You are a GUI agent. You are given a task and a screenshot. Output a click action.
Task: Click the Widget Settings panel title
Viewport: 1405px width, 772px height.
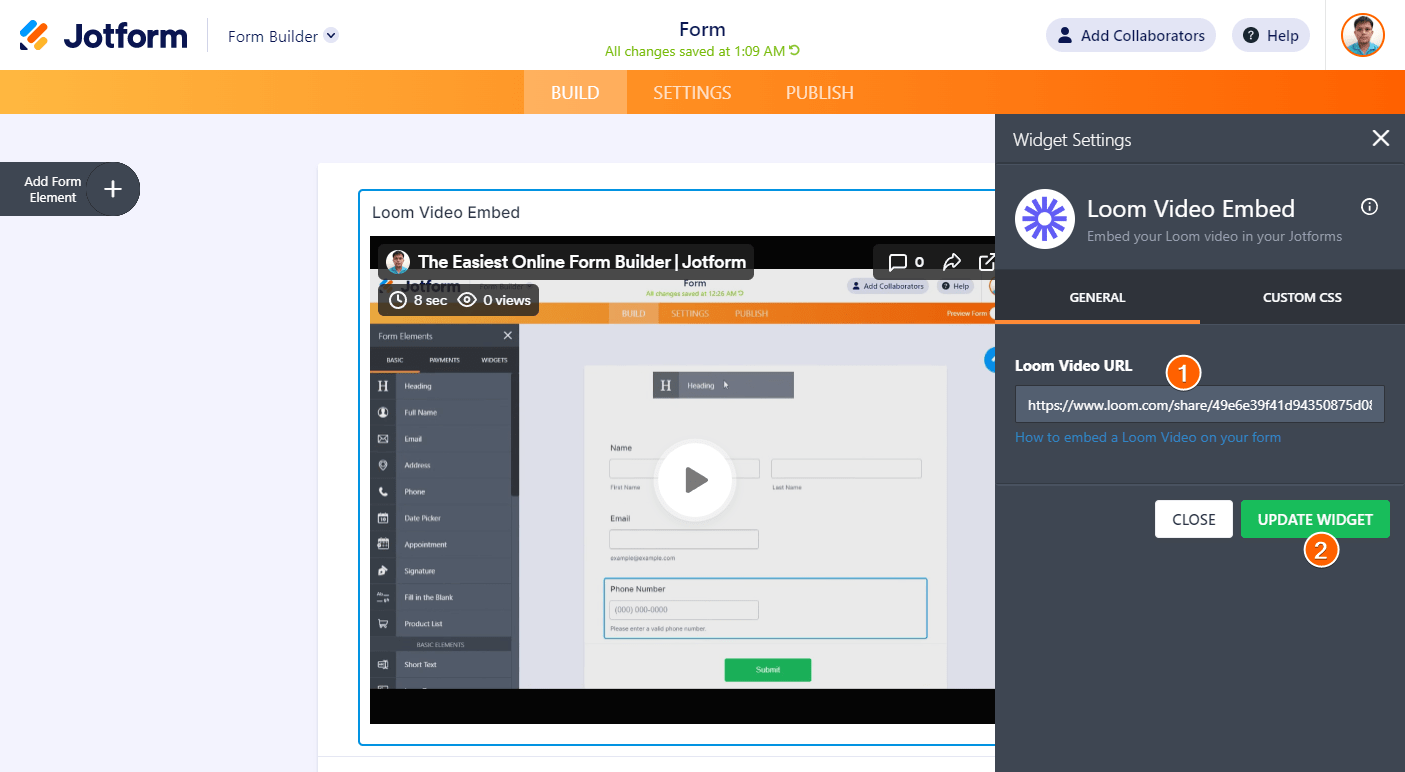[x=1072, y=140]
